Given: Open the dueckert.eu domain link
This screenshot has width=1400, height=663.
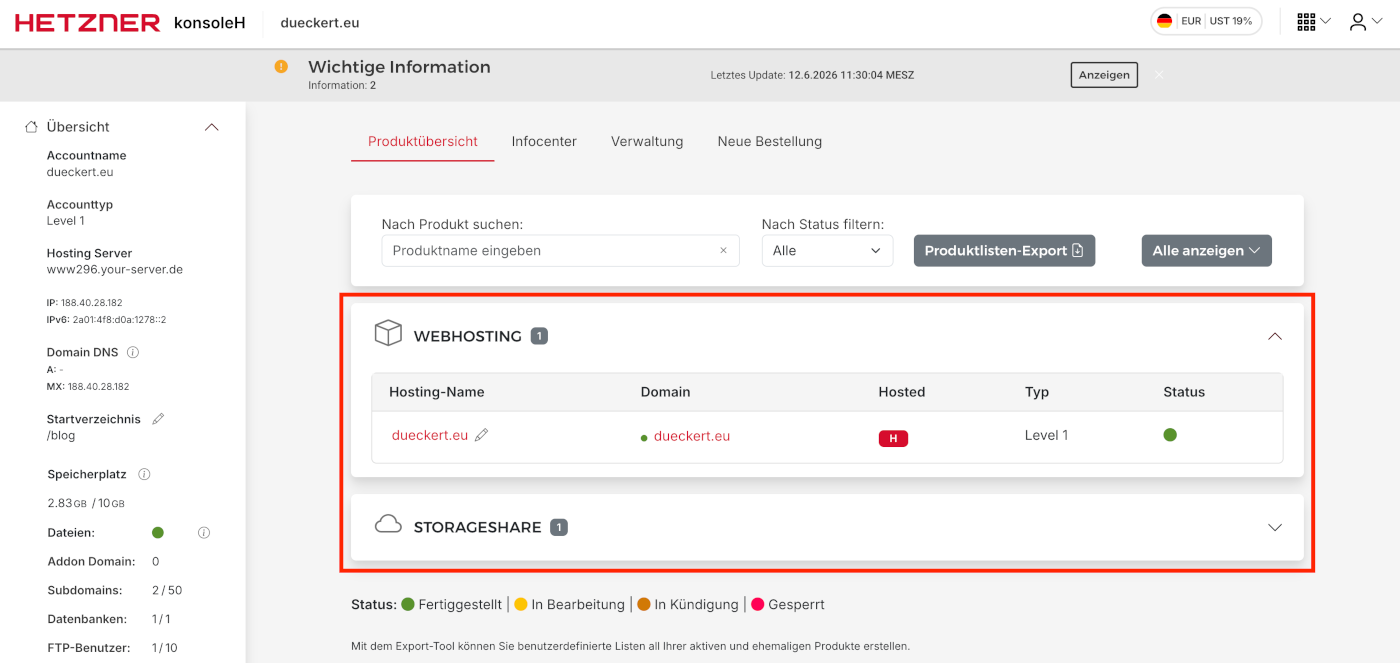Looking at the screenshot, I should tap(692, 436).
